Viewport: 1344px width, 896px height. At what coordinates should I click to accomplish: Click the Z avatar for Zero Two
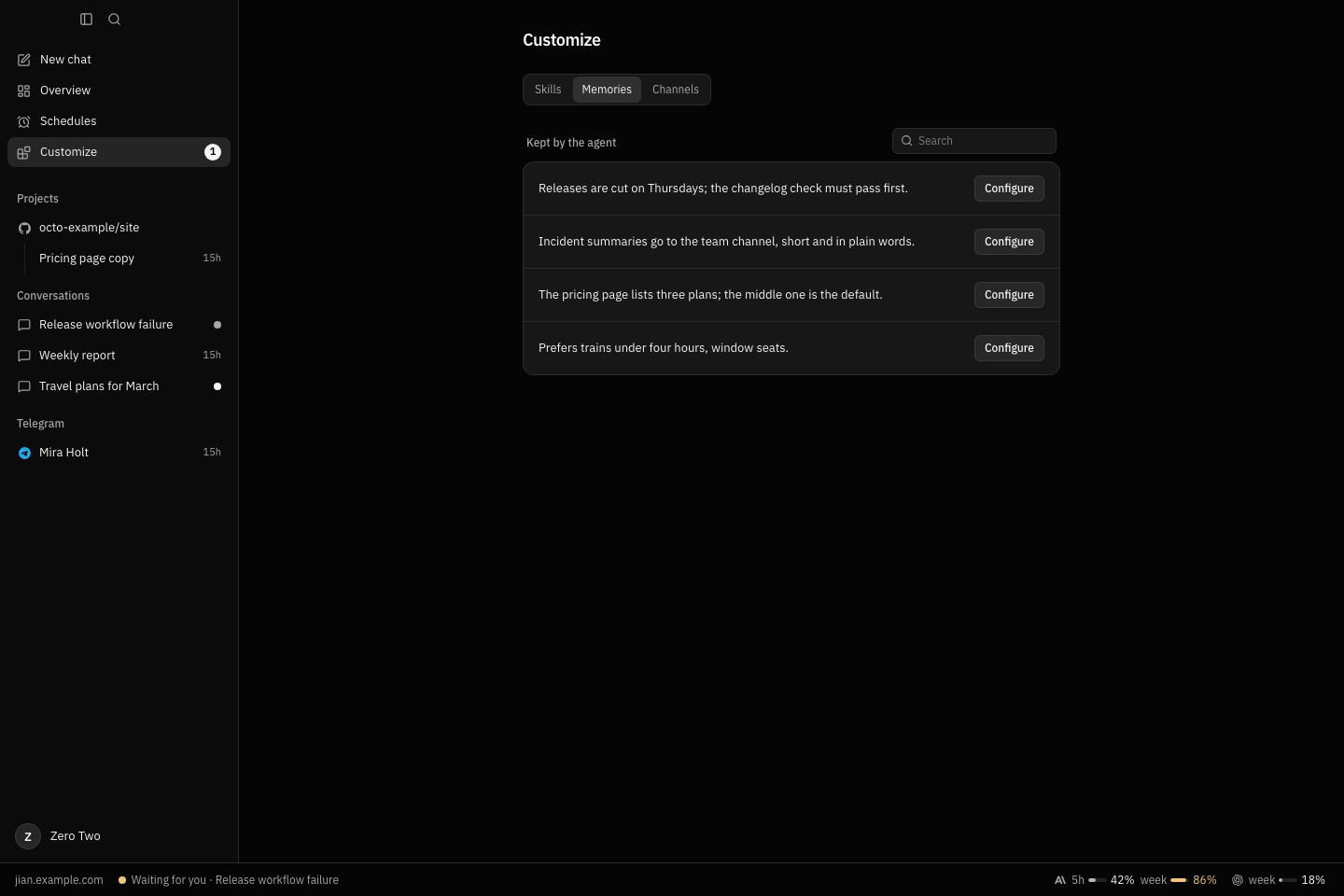pyautogui.click(x=28, y=836)
